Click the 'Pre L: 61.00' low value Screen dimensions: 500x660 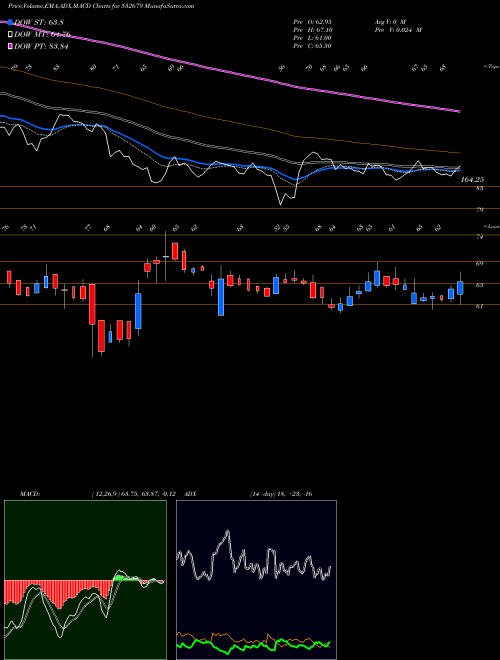coord(312,38)
